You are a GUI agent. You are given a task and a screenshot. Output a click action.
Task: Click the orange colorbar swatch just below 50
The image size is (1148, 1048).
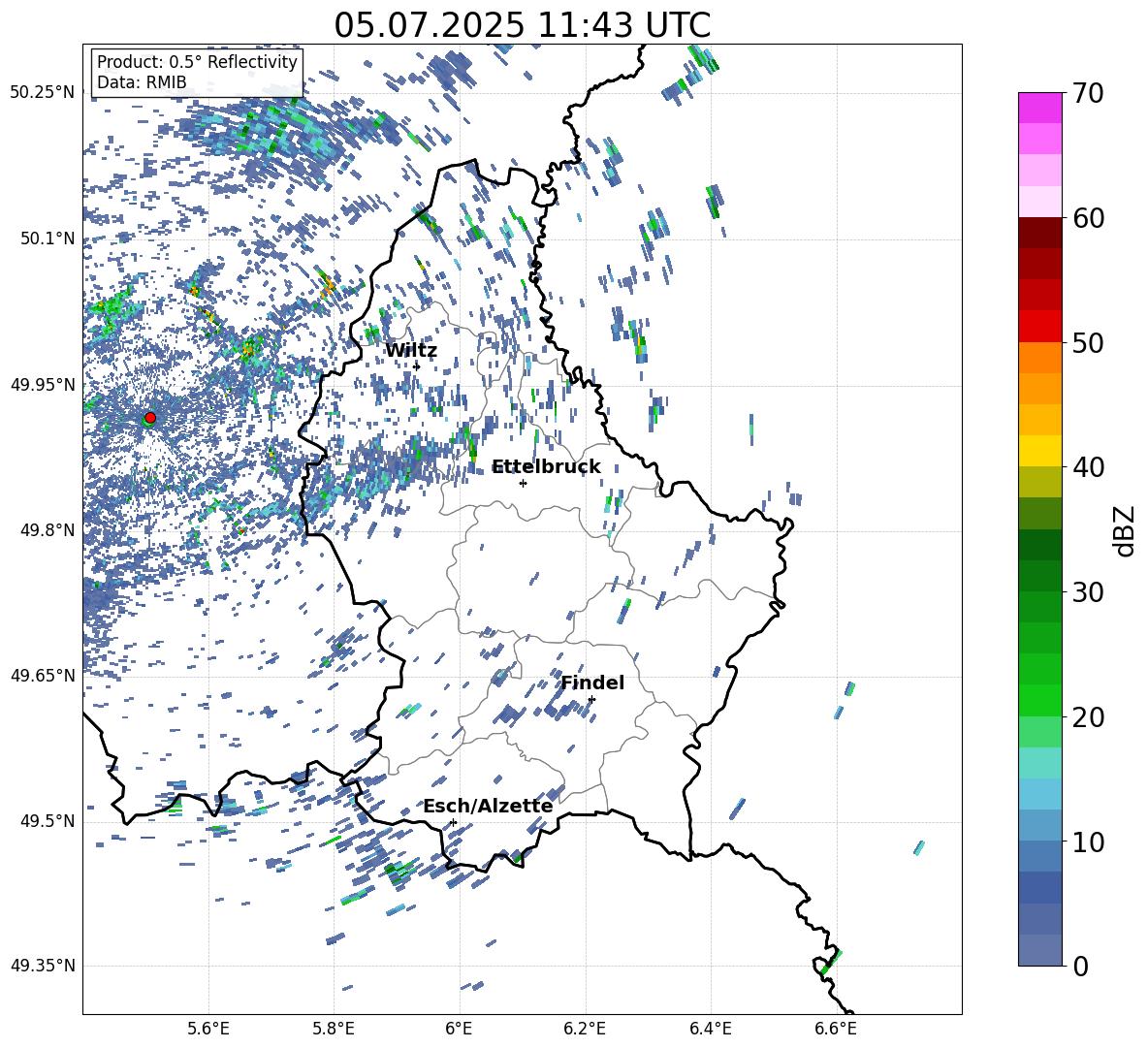coord(1040,358)
